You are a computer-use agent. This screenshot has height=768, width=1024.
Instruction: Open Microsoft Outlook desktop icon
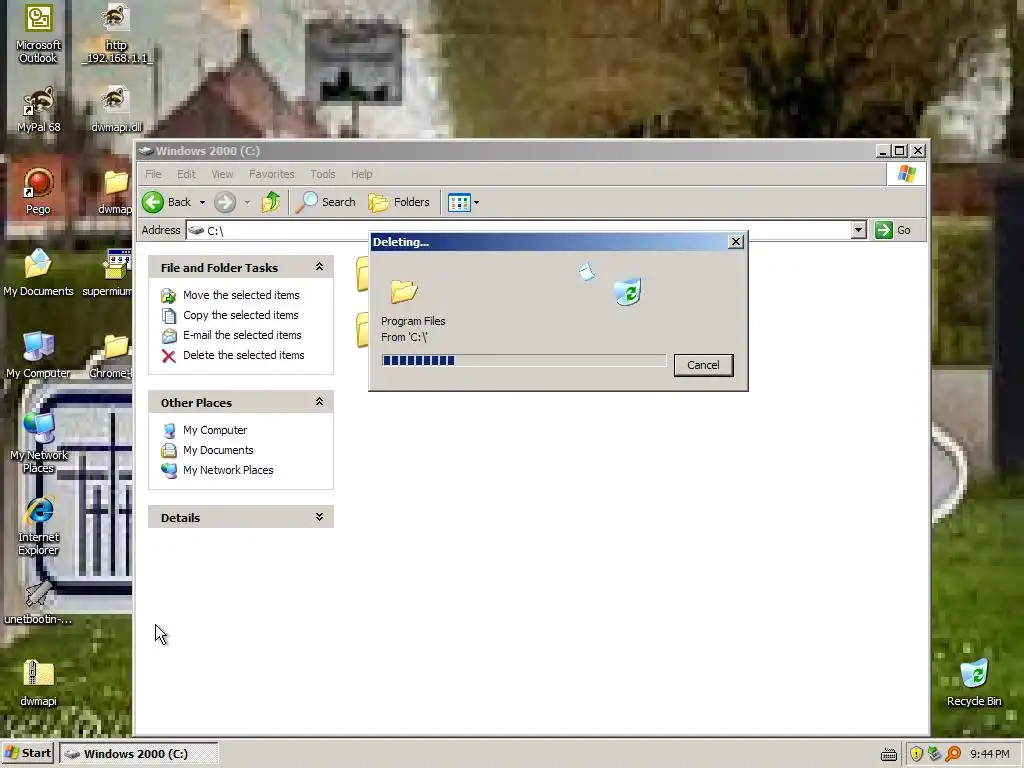point(39,34)
